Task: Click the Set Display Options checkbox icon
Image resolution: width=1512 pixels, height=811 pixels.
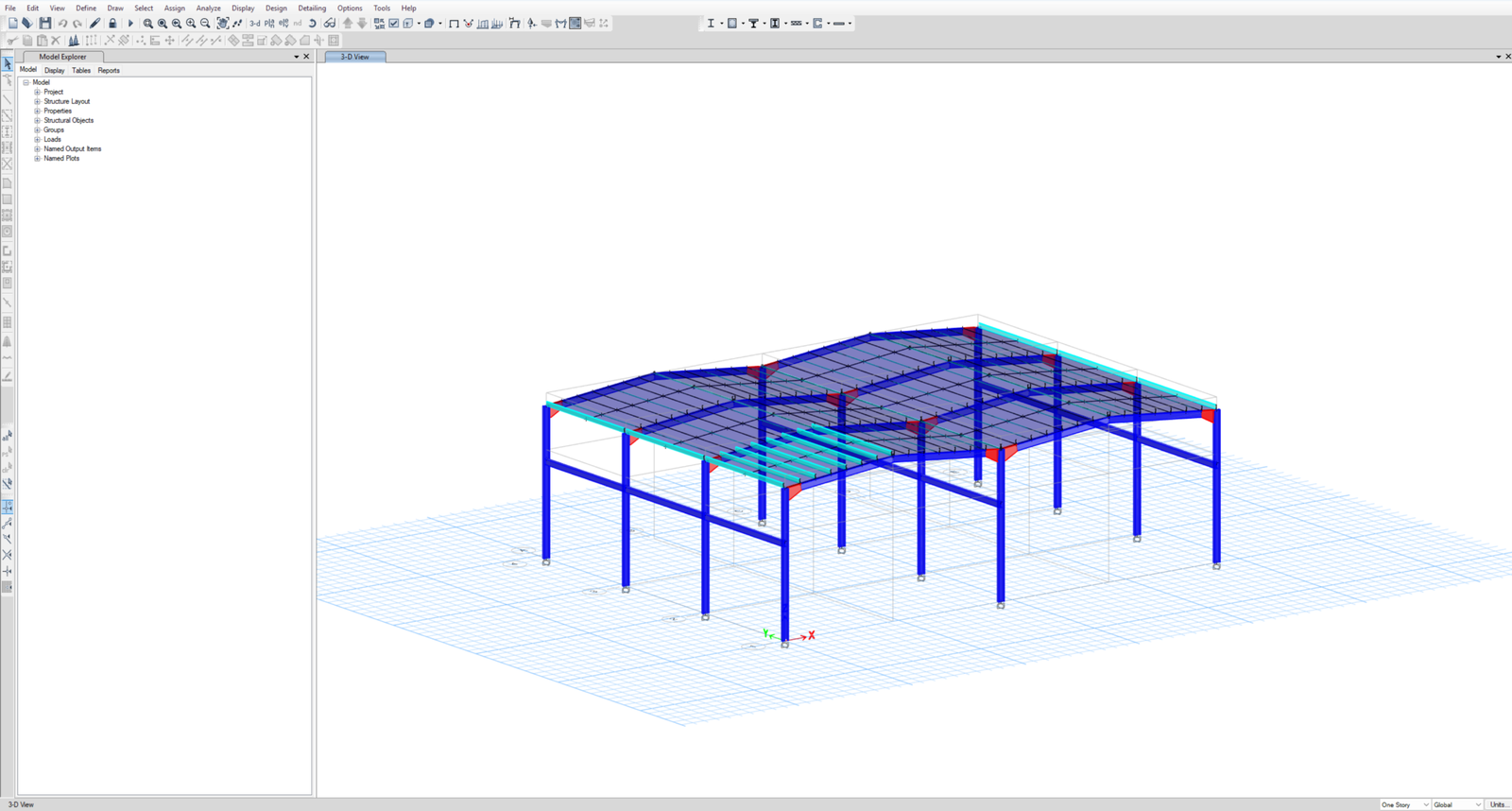Action: tap(394, 24)
